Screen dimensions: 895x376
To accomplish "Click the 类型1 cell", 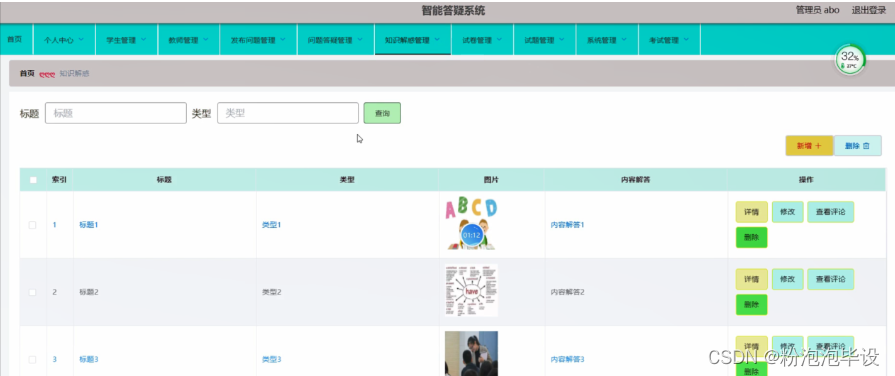I will [x=271, y=225].
